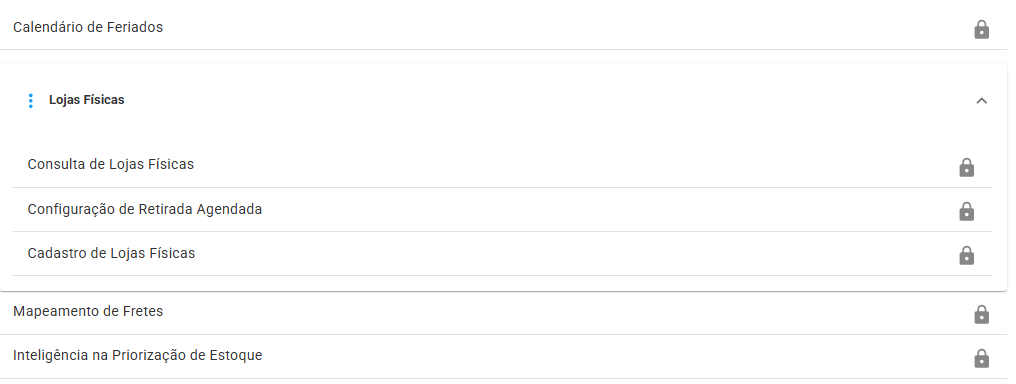Unlock the Calendário de Feriados permission padlock
Image resolution: width=1016 pixels, height=384 pixels.
[982, 29]
